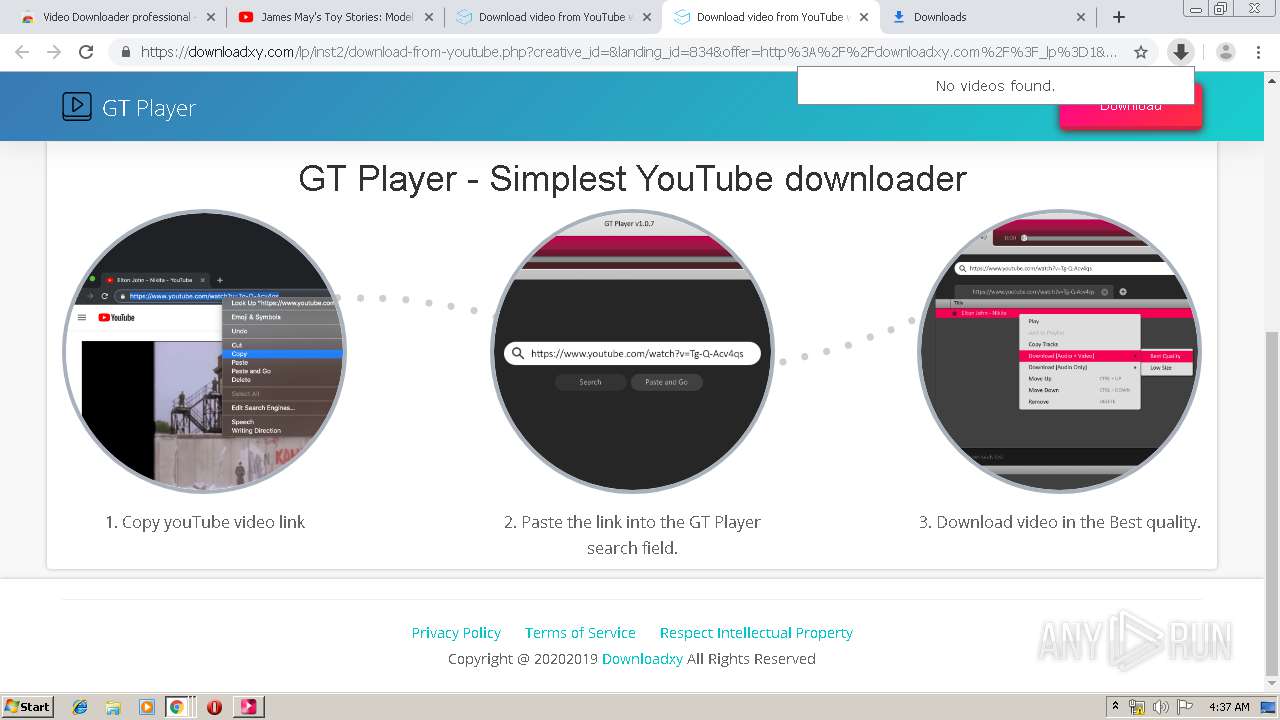The width and height of the screenshot is (1280, 720).
Task: Open the video downloader extension icon
Action: click(x=1181, y=52)
